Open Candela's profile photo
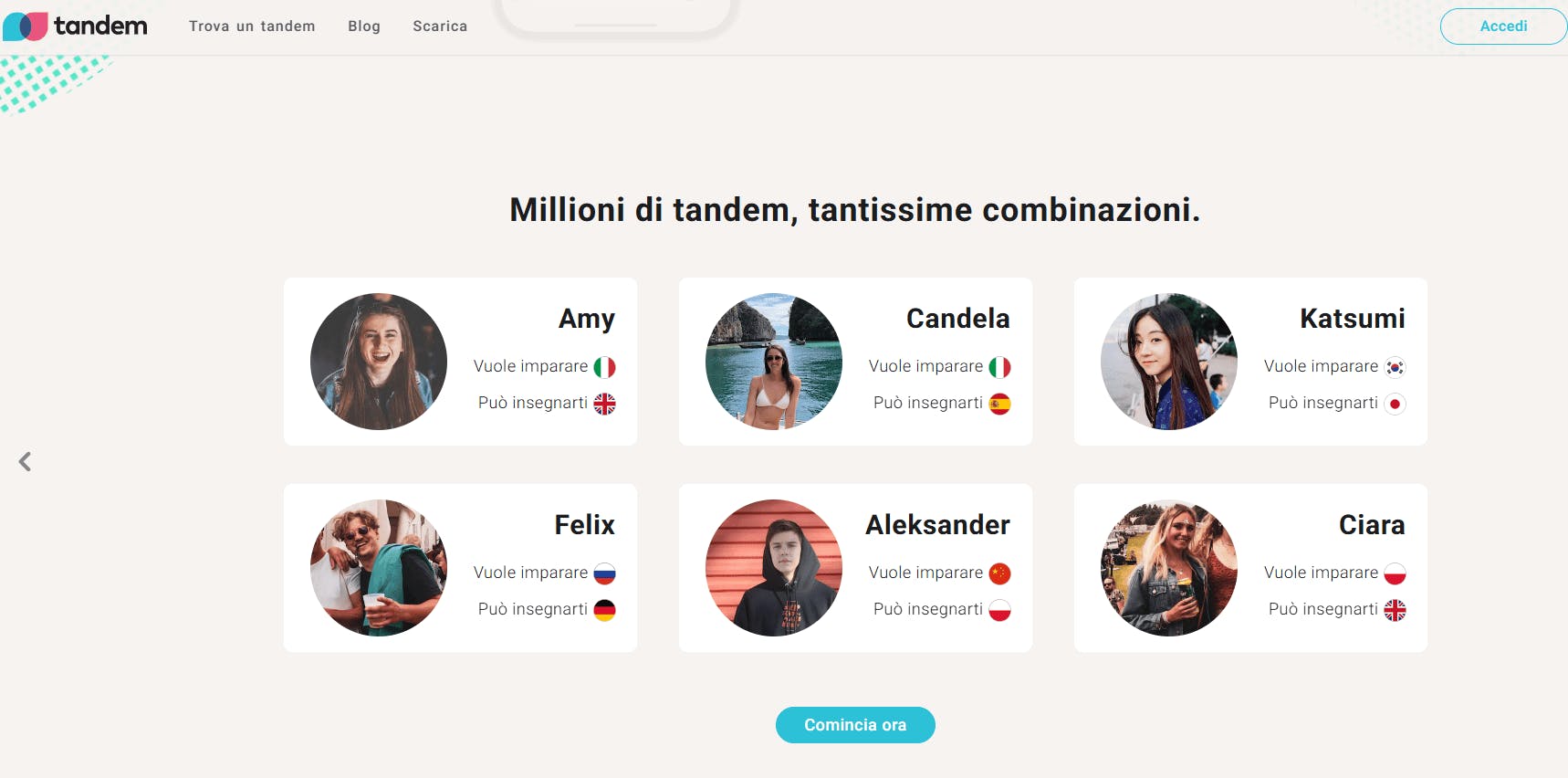 pos(774,362)
